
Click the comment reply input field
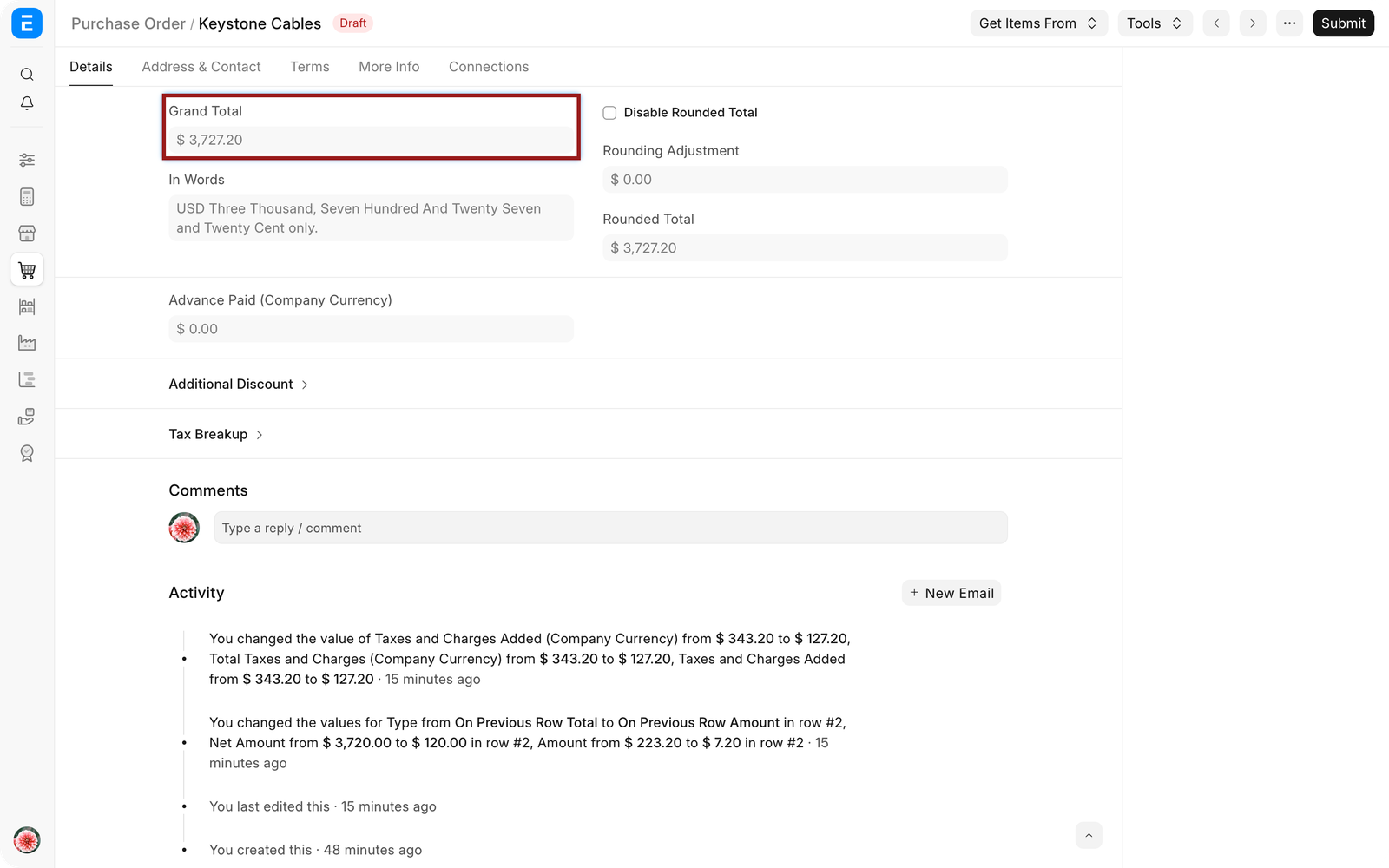(610, 528)
